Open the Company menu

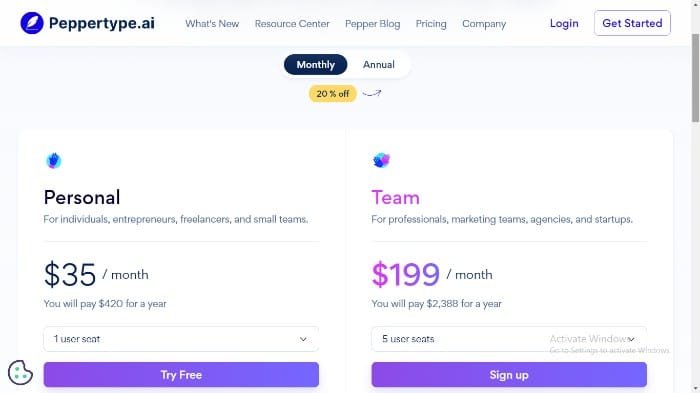484,24
